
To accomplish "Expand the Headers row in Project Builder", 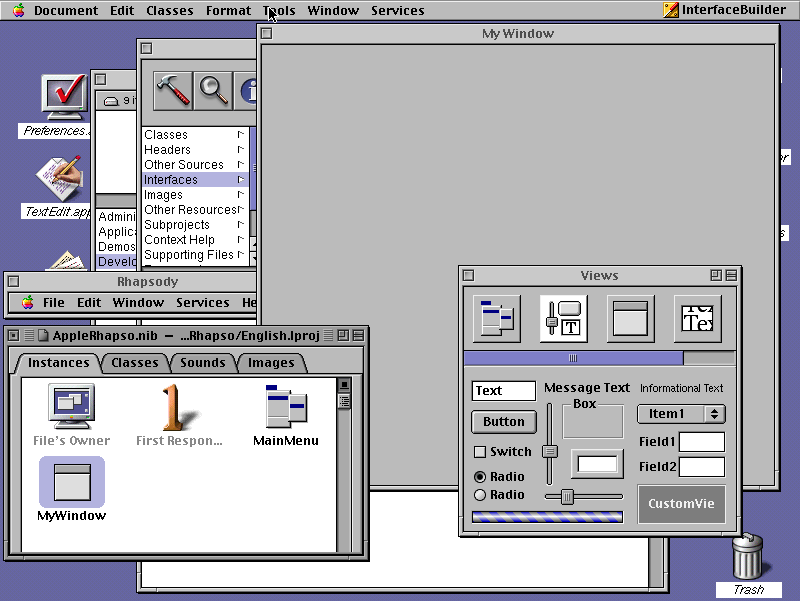I will (x=240, y=149).
